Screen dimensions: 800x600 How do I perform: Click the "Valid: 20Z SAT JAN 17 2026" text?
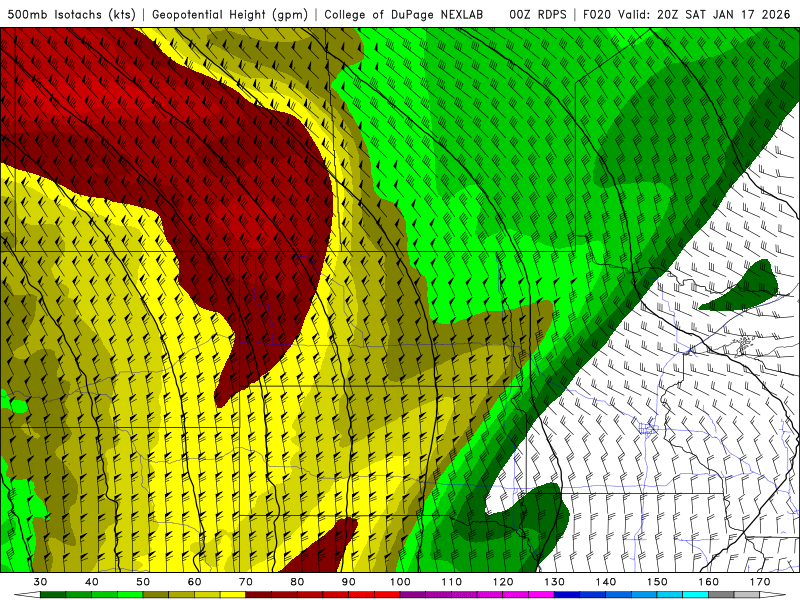tap(704, 15)
